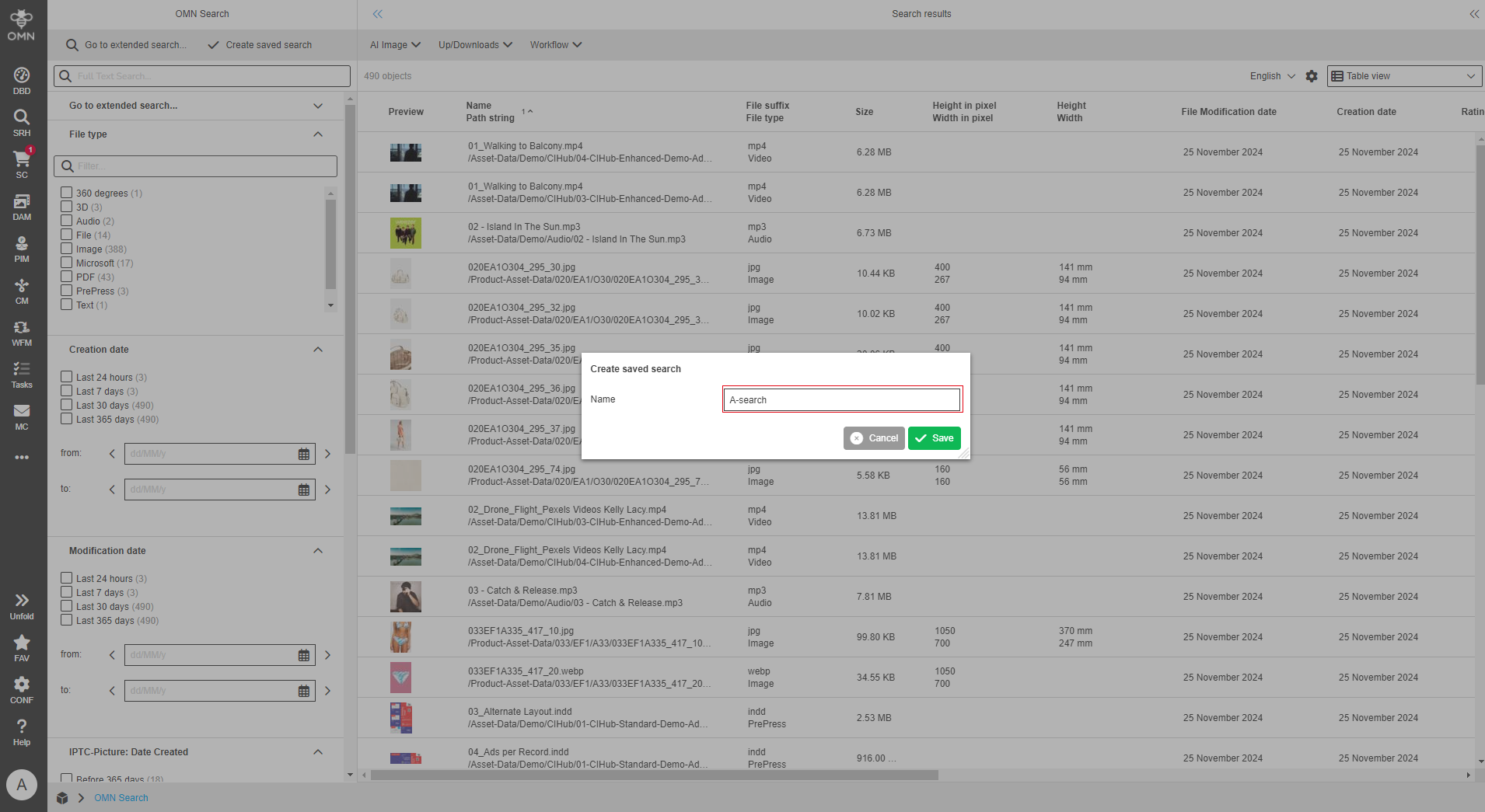Enable the Image (388) file type filter
Image resolution: width=1485 pixels, height=812 pixels.
click(x=67, y=249)
